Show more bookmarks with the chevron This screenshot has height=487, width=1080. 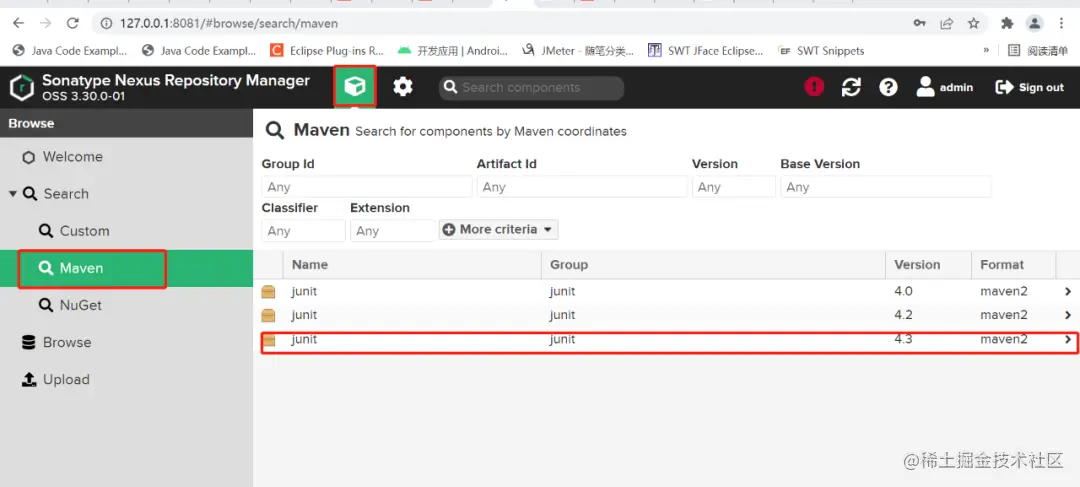(986, 50)
